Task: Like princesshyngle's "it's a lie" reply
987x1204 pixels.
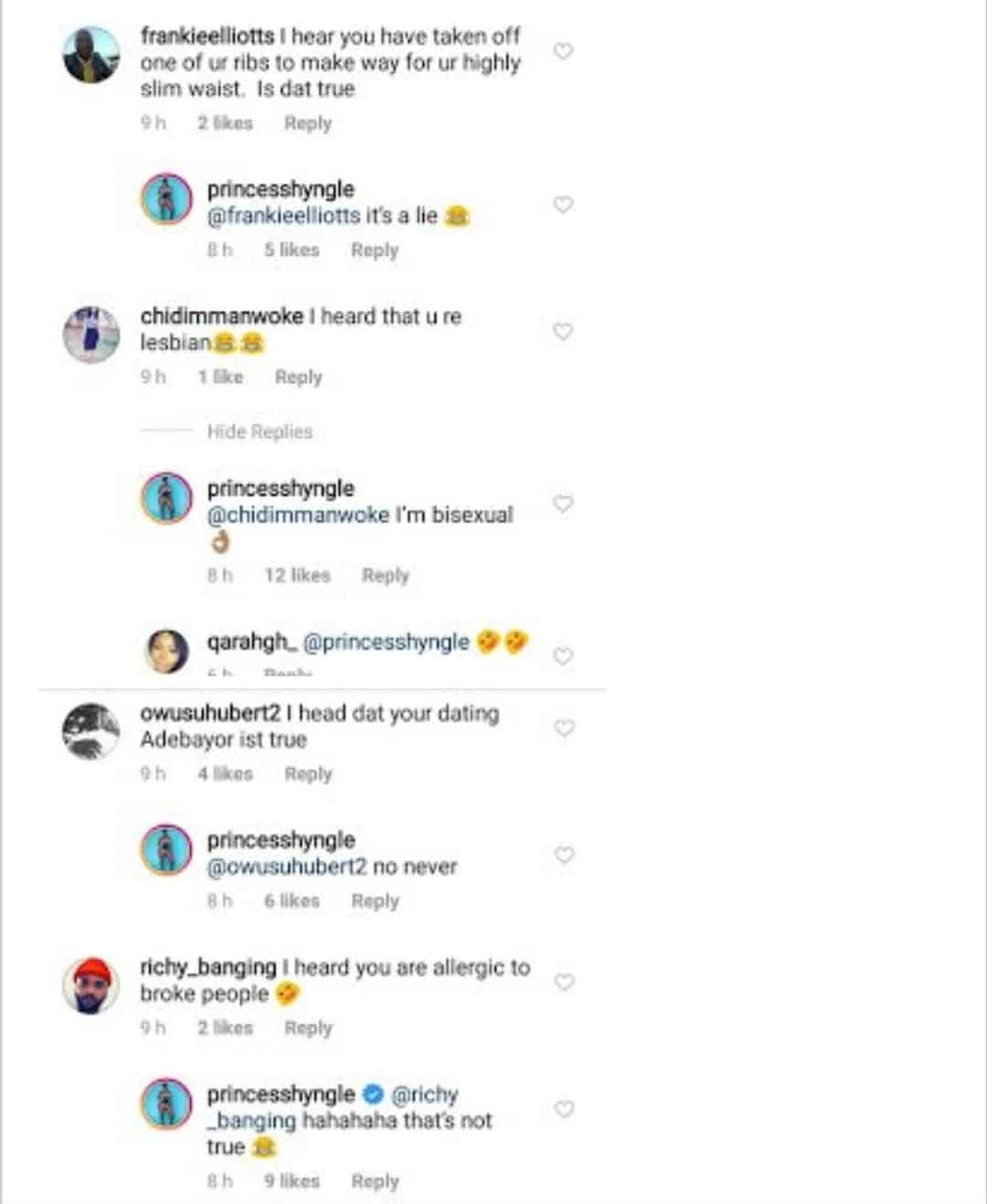Action: click(564, 205)
